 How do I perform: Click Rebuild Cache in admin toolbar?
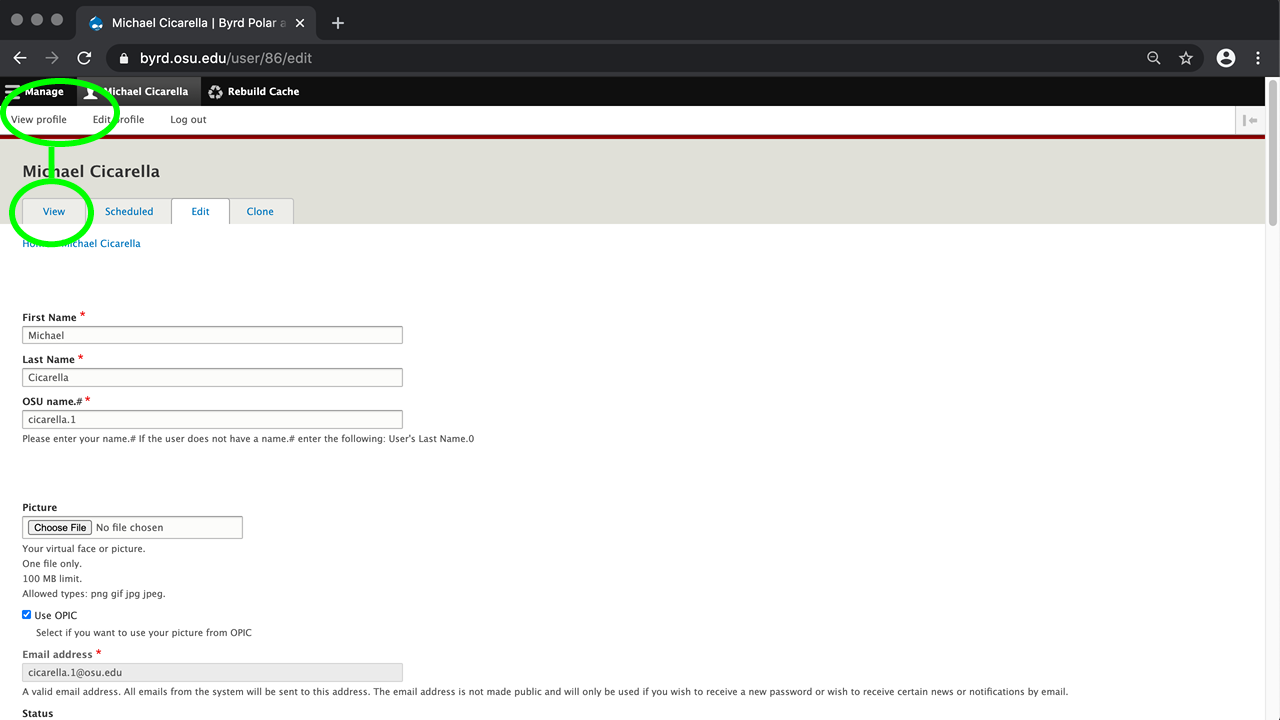tap(254, 91)
